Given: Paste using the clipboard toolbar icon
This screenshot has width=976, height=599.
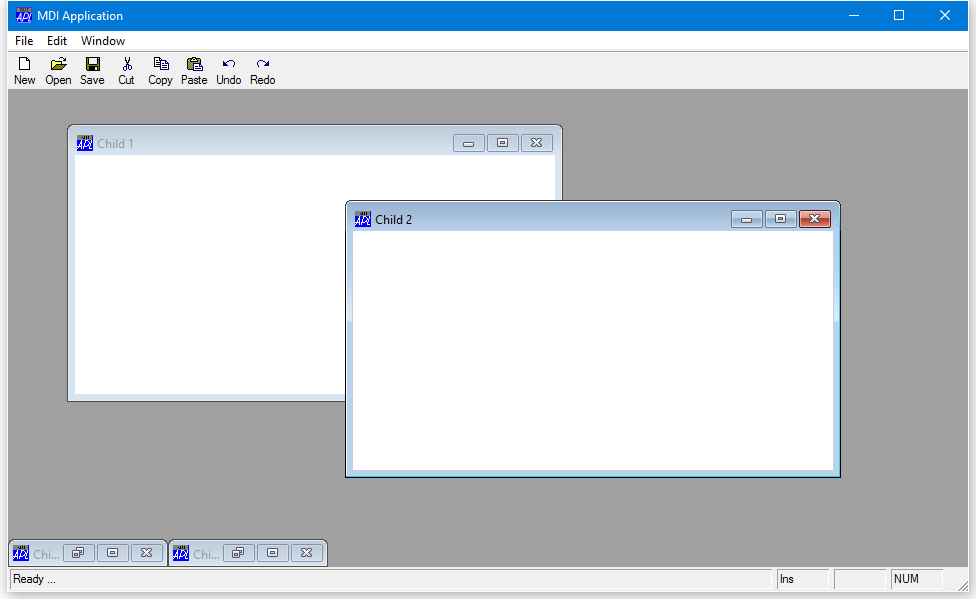Looking at the screenshot, I should click(194, 70).
